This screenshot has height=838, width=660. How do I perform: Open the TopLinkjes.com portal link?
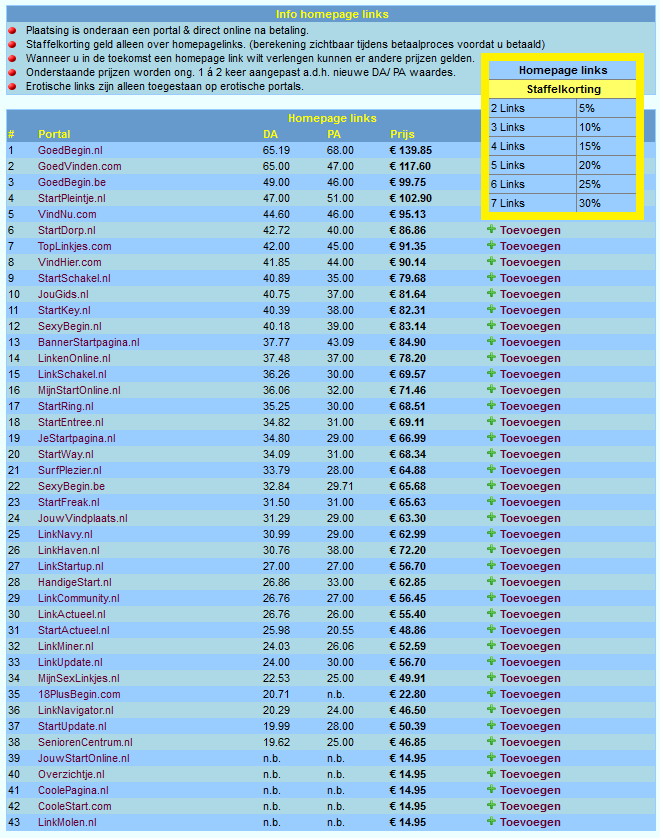(74, 246)
